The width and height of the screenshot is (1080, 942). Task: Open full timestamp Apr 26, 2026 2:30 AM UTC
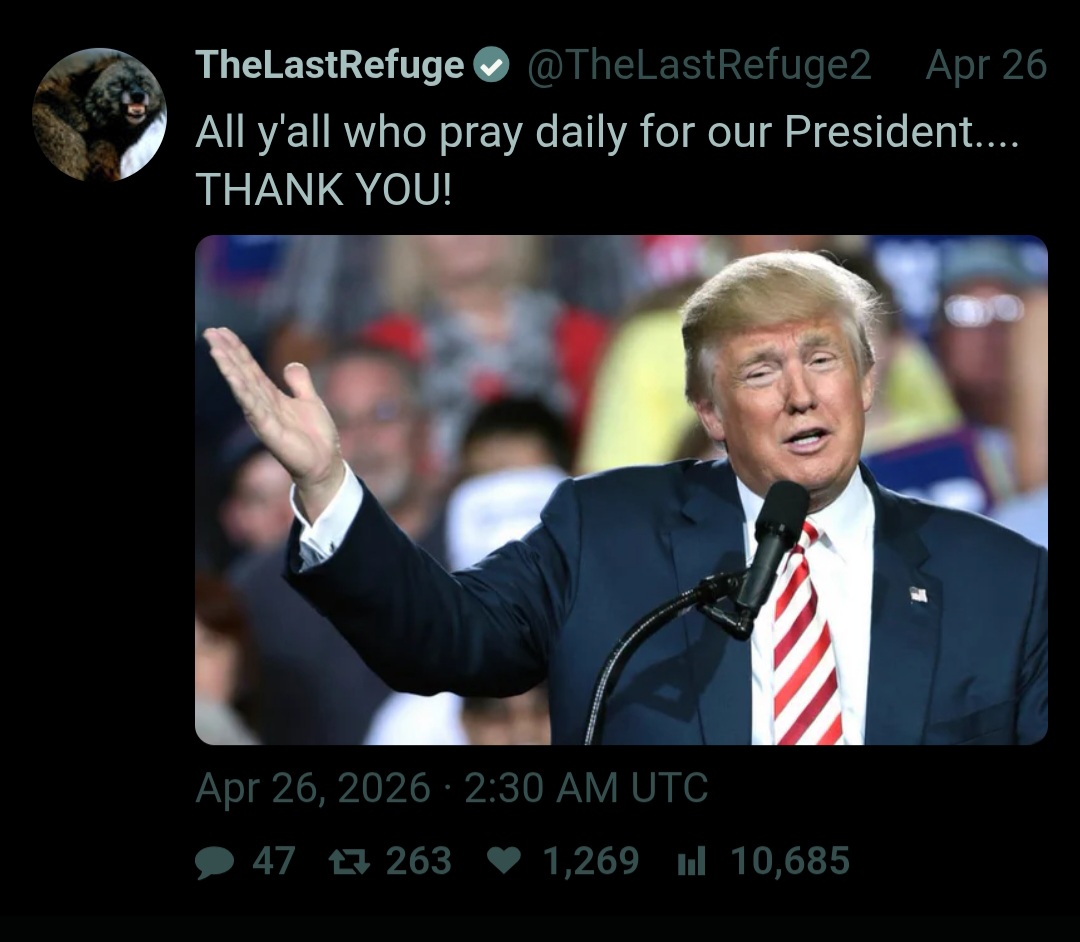click(x=452, y=788)
